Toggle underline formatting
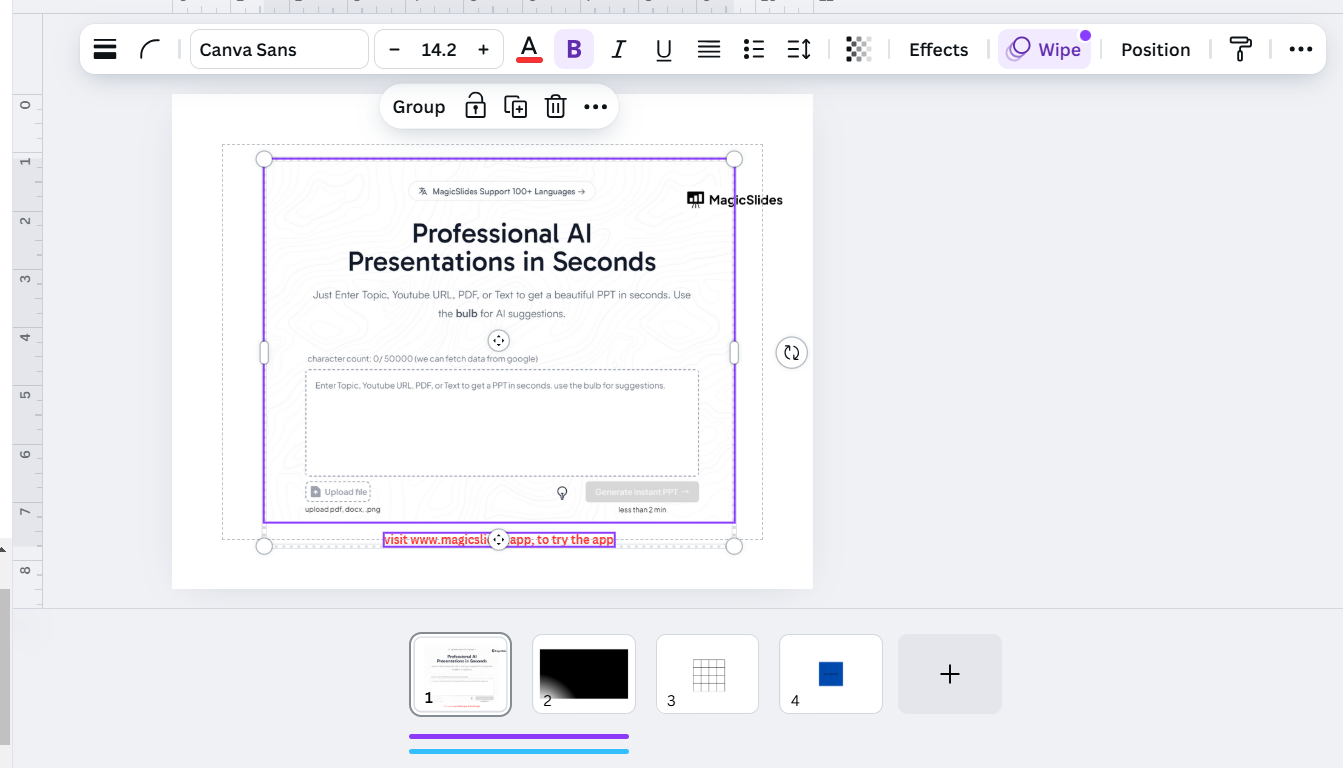The image size is (1343, 768). [x=663, y=49]
